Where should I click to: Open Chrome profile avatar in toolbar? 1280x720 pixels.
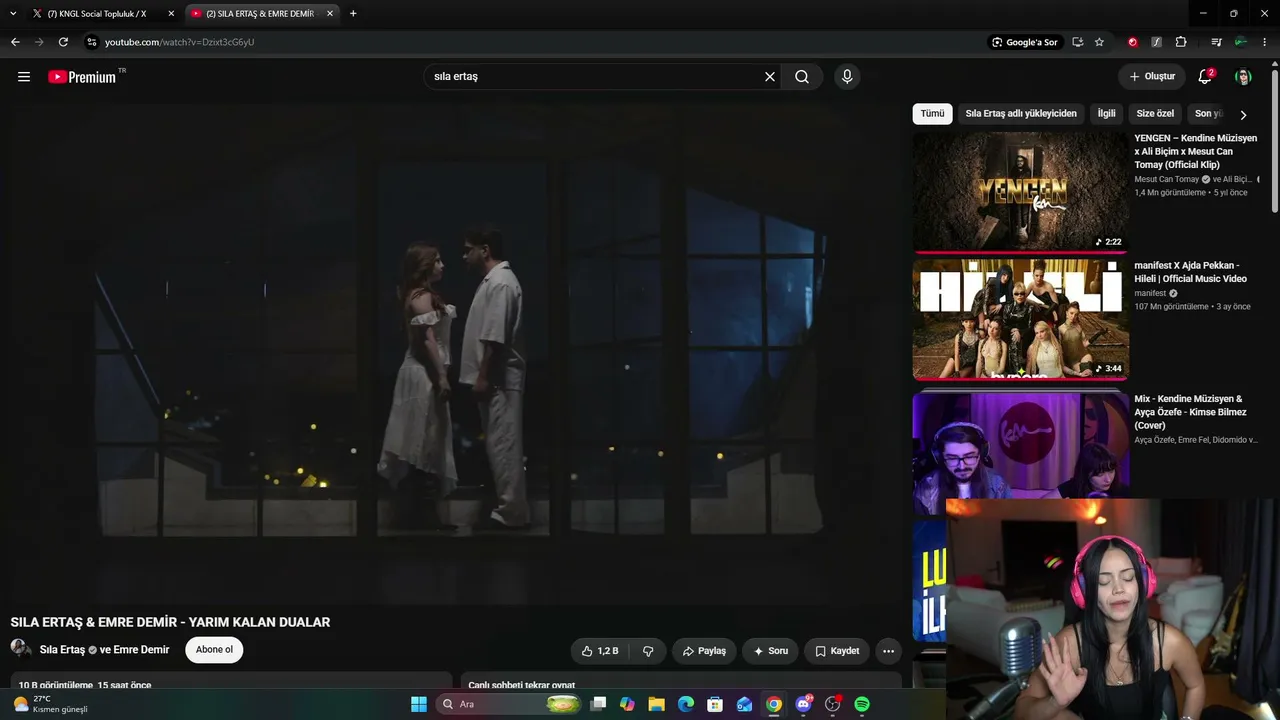1241,42
